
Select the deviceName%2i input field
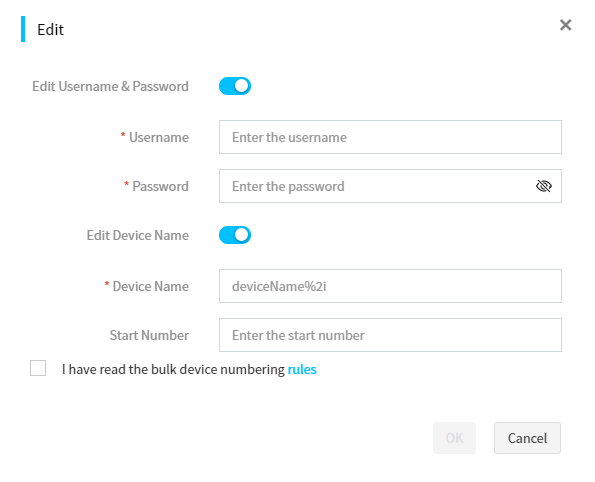[x=390, y=286]
